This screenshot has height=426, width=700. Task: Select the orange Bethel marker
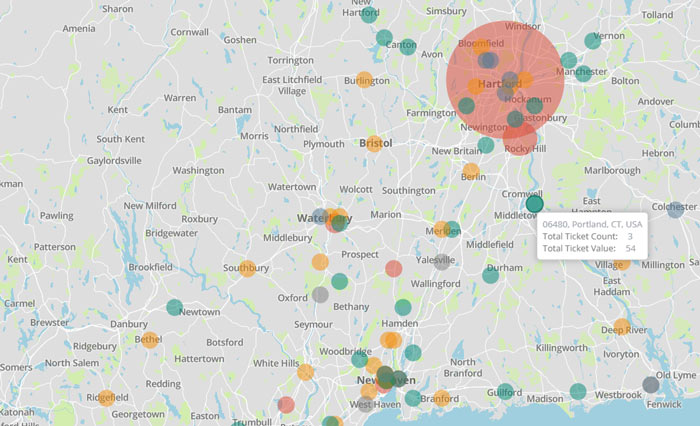coord(150,340)
